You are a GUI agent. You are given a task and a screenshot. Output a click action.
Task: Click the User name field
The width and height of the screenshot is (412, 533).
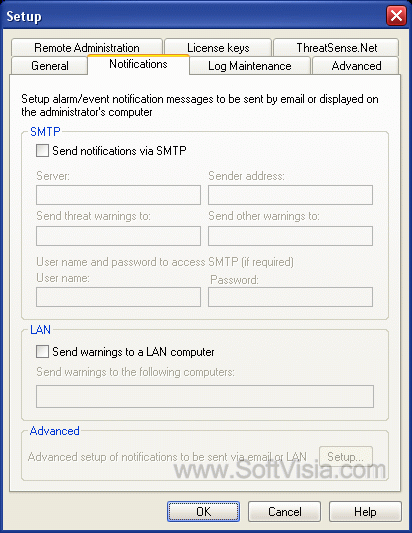coord(118,297)
